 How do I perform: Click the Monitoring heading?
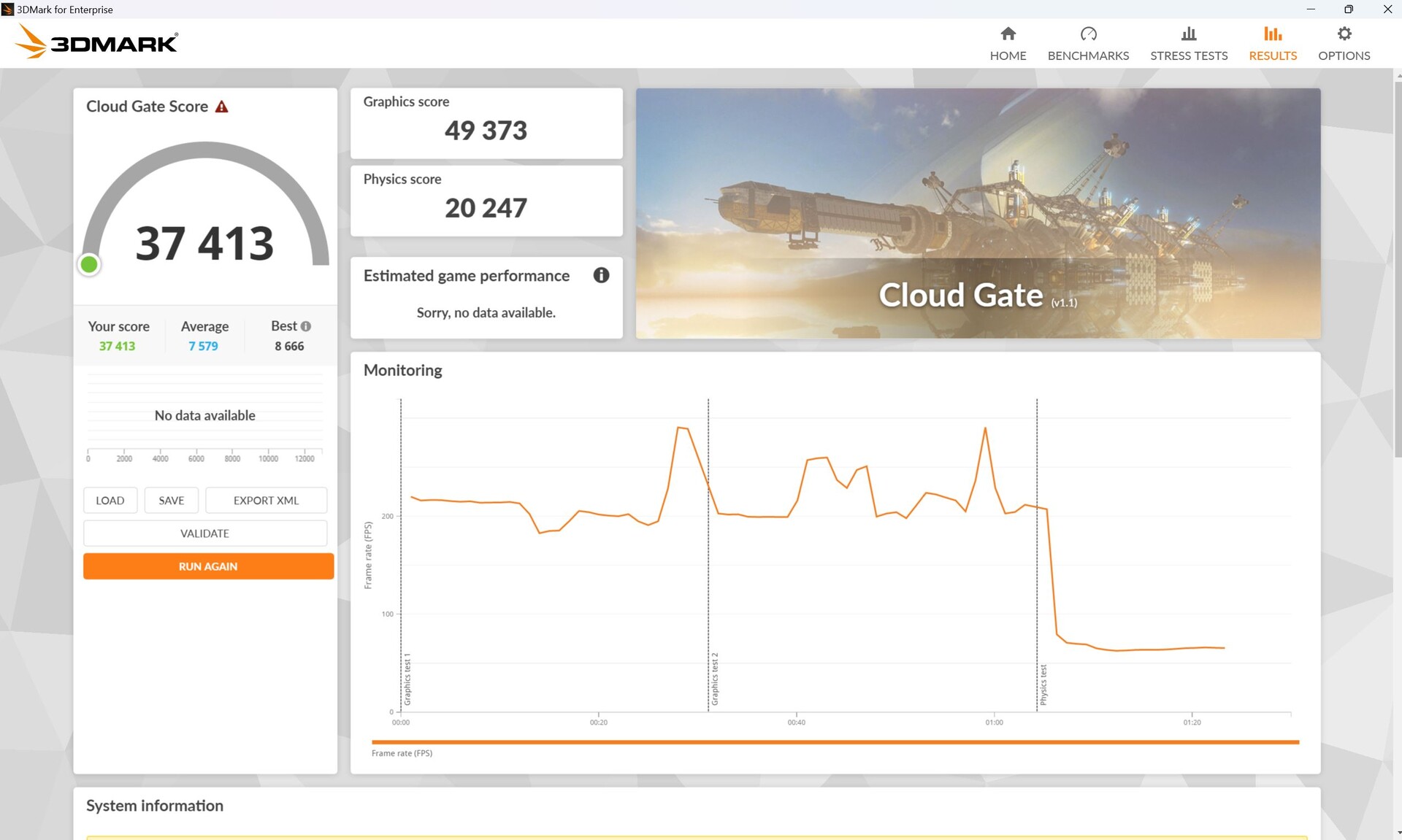pyautogui.click(x=403, y=370)
